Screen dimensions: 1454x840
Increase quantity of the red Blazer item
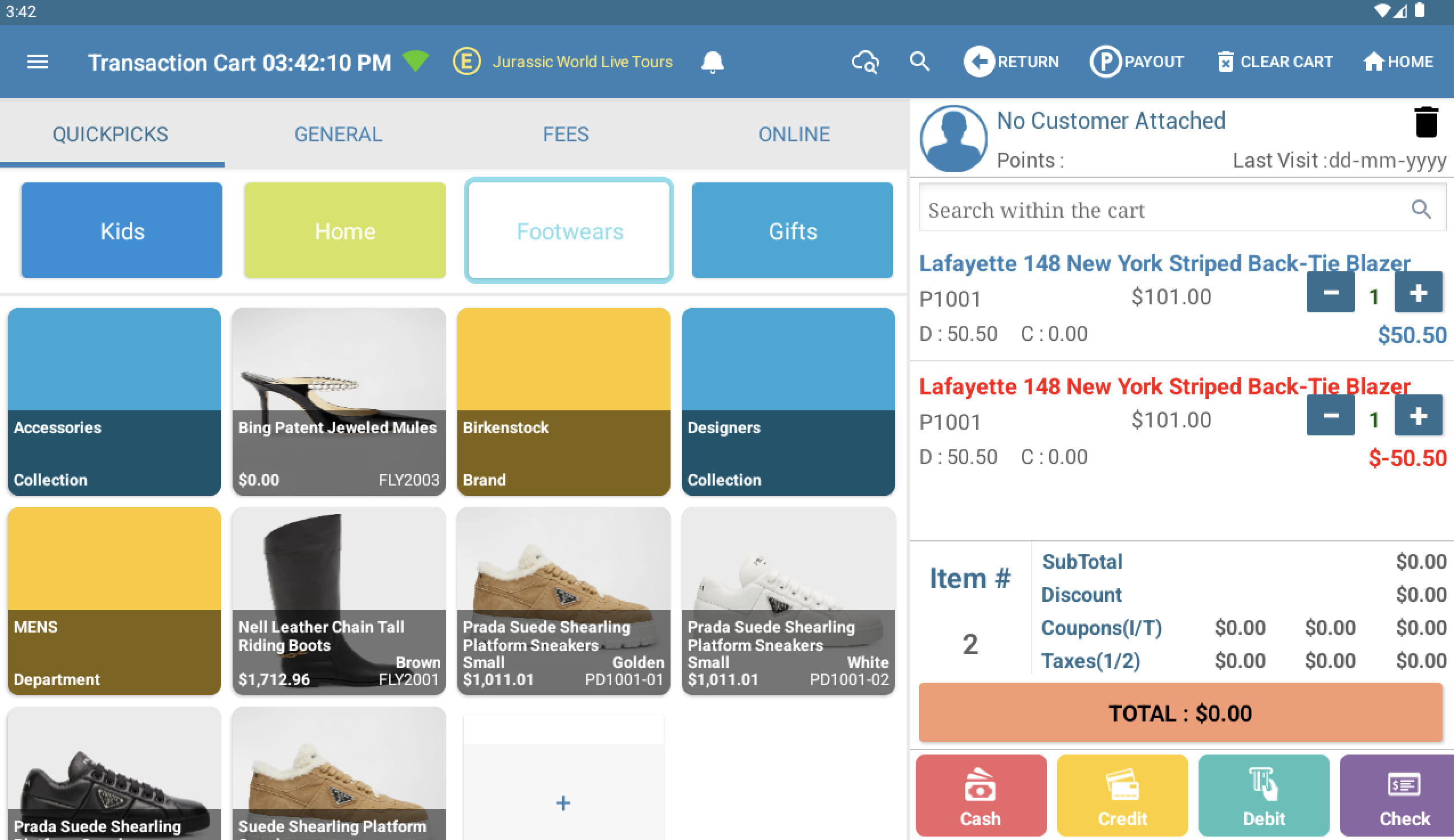tap(1418, 415)
